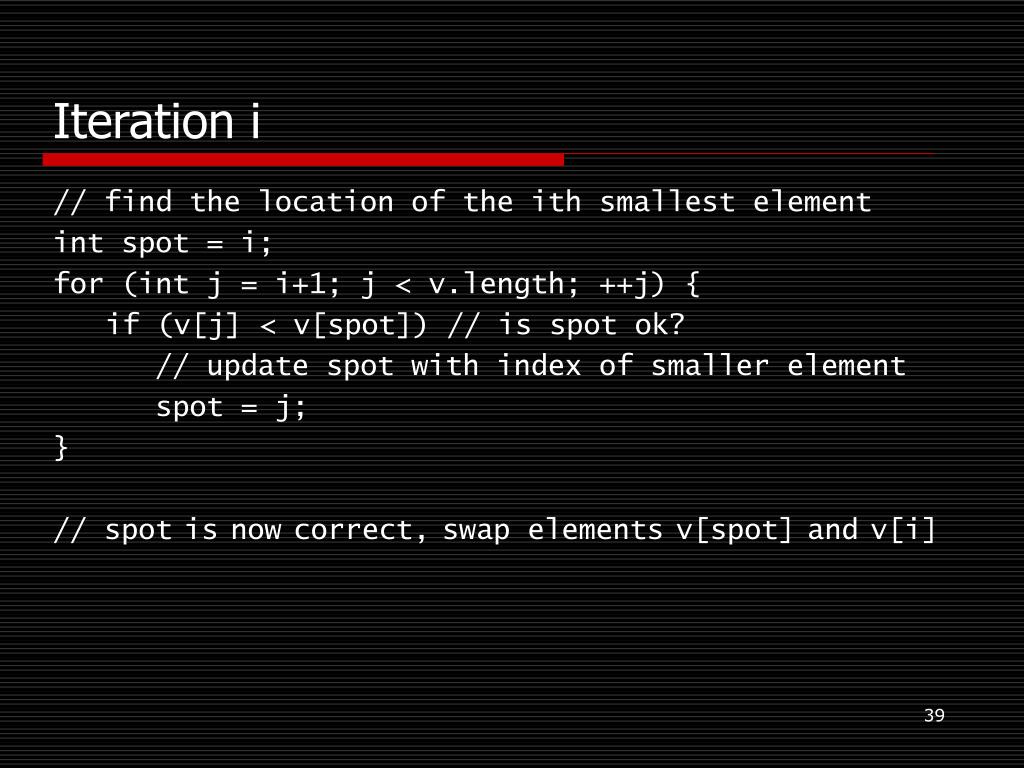Click the thin red line right of the bar
Image resolution: width=1024 pixels, height=768 pixels.
[x=749, y=154]
